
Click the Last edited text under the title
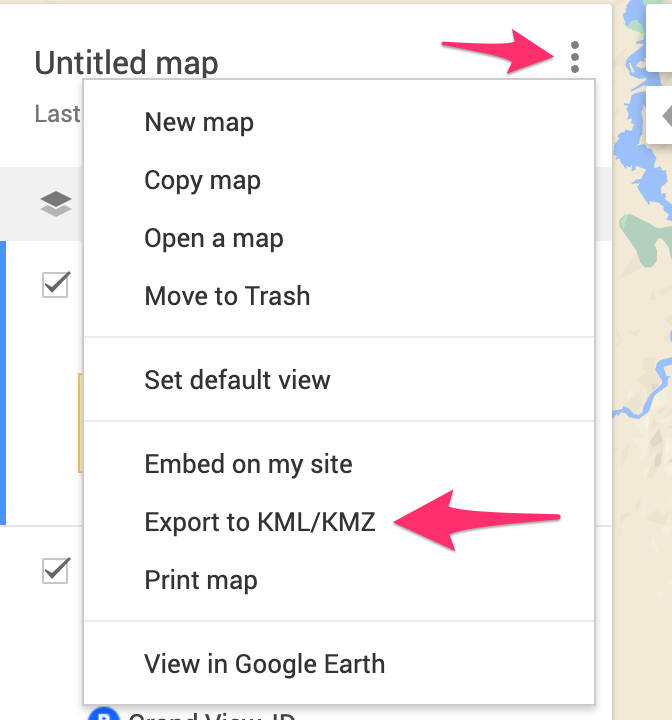click(x=58, y=114)
